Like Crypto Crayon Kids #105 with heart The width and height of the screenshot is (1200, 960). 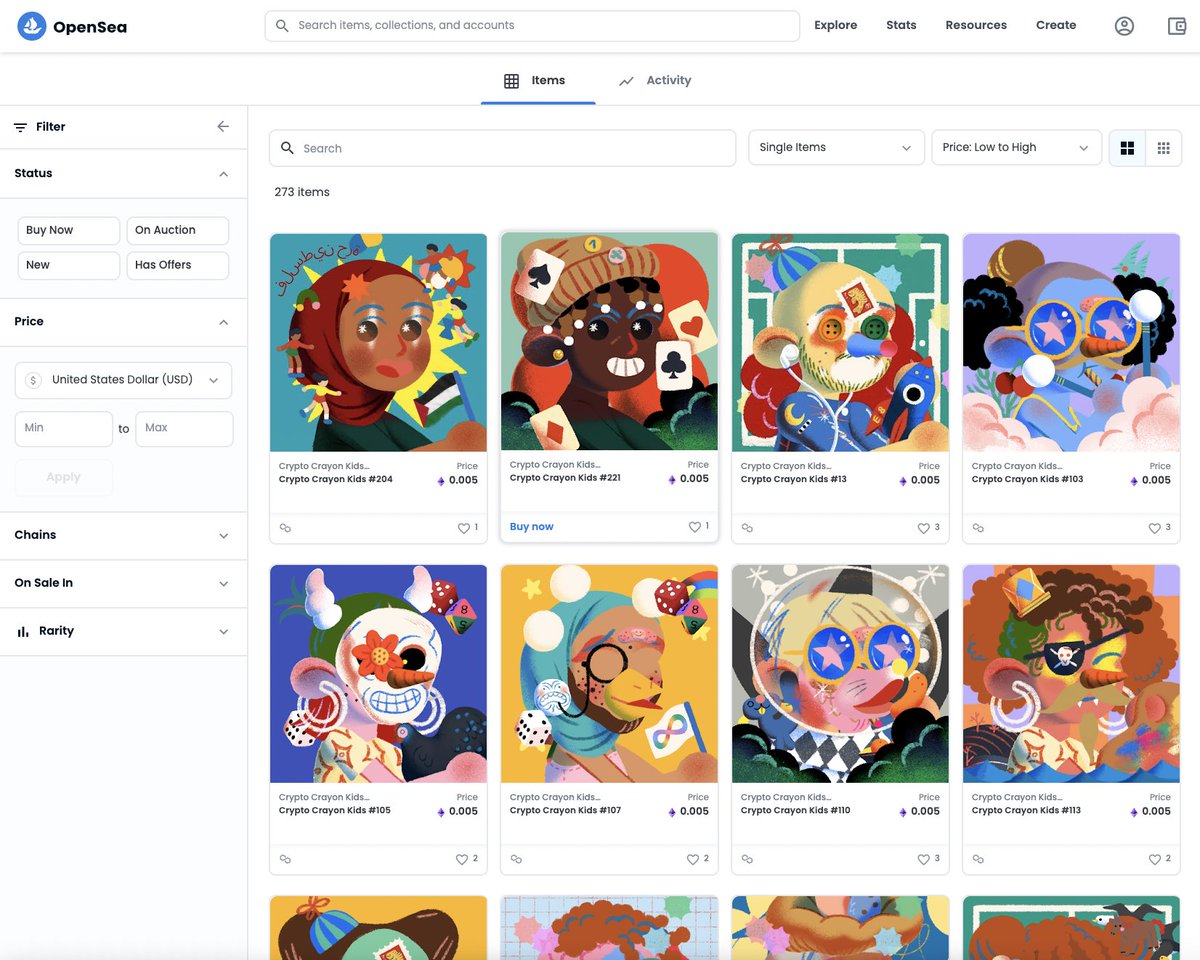462,859
